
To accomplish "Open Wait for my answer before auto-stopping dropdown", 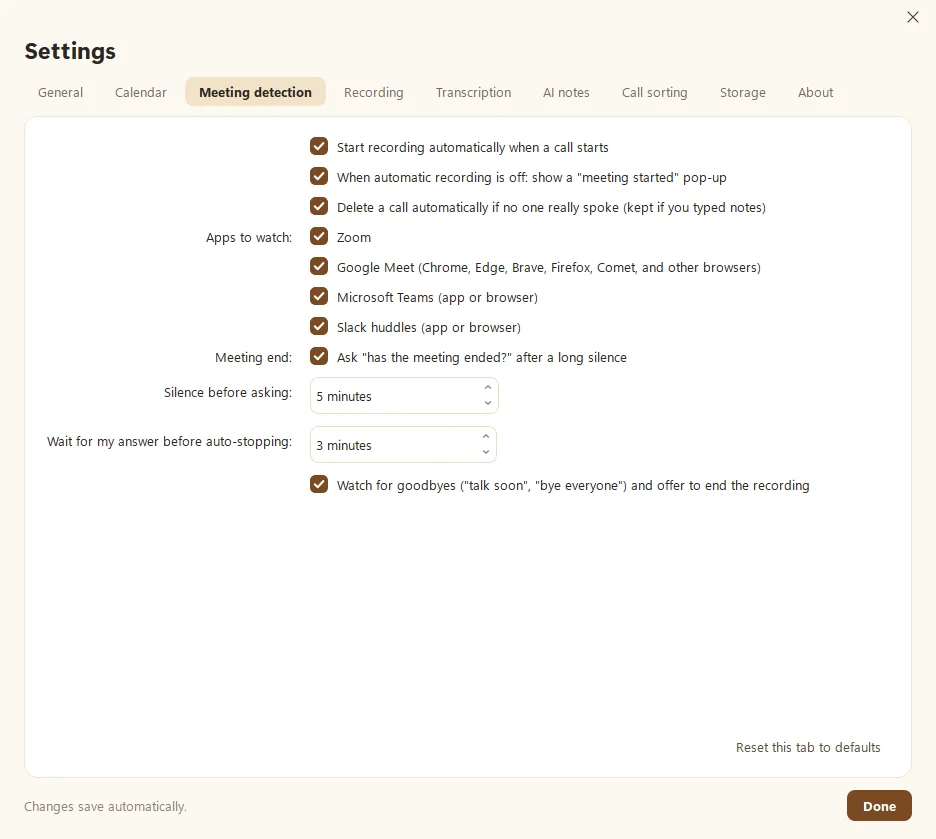I will (x=404, y=445).
